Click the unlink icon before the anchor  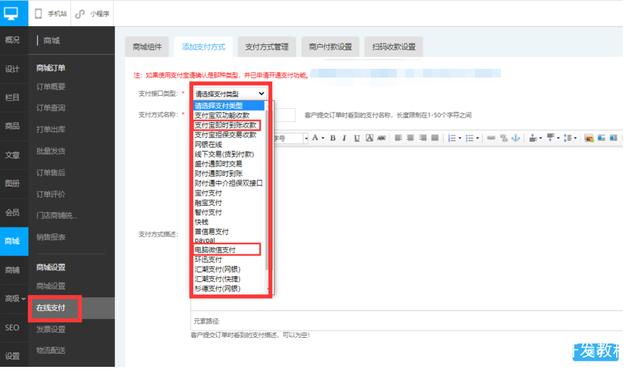point(504,138)
